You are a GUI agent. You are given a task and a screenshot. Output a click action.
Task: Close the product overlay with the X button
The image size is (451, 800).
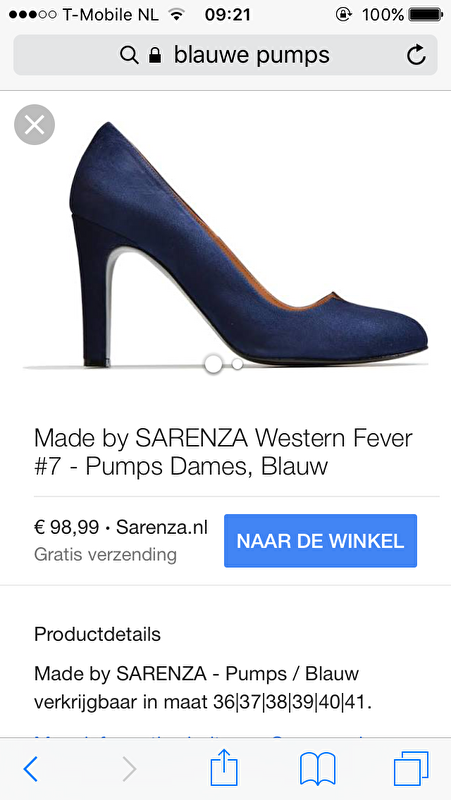coord(34,124)
